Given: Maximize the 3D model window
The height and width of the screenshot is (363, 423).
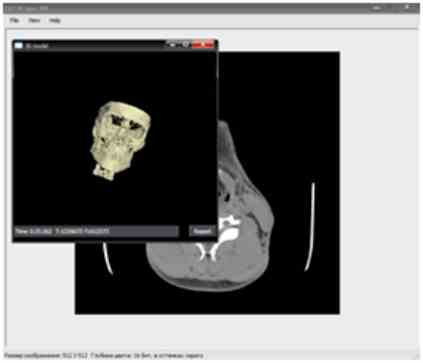Looking at the screenshot, I should [x=185, y=44].
